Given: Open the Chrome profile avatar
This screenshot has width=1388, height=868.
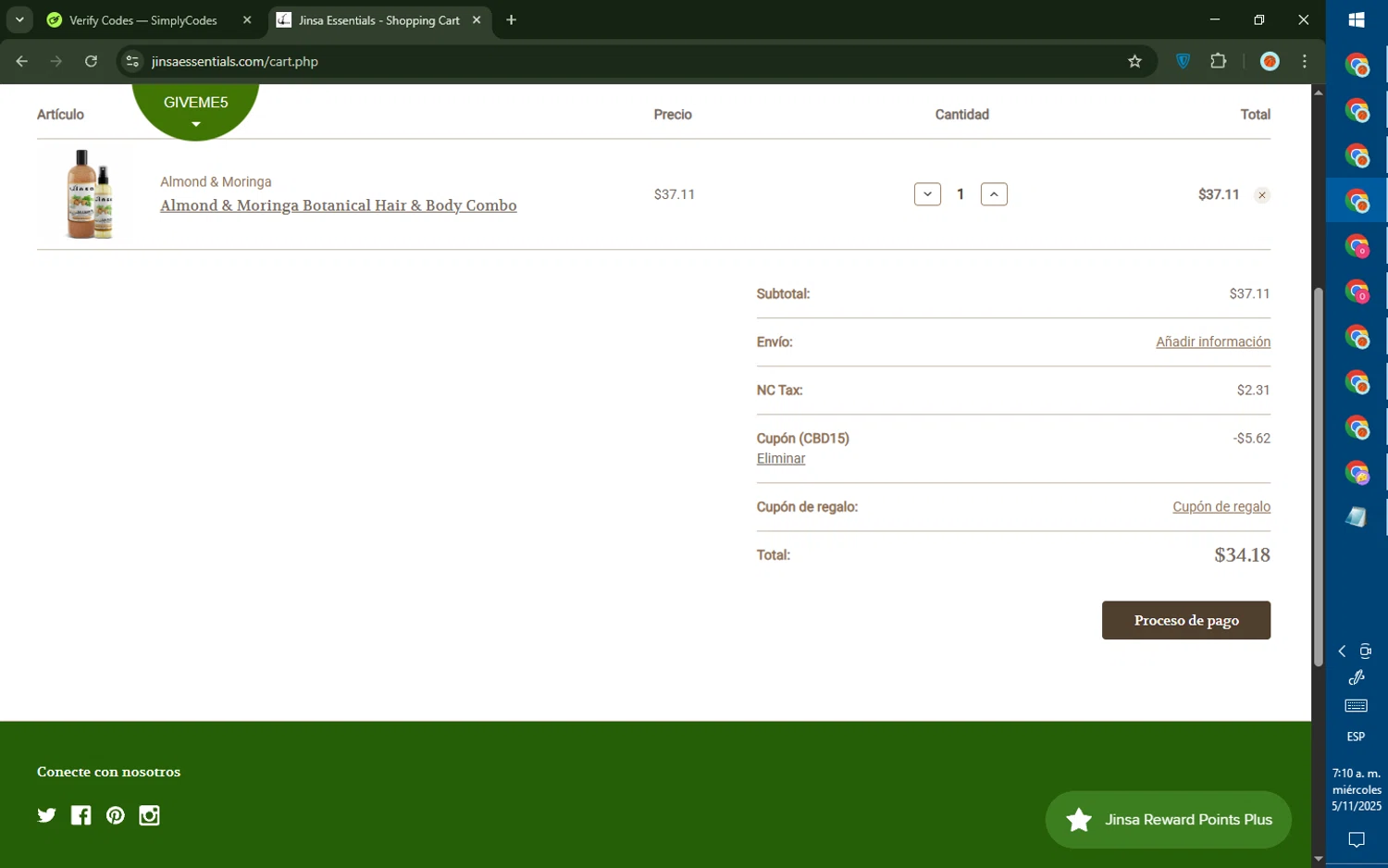Looking at the screenshot, I should coord(1270,62).
